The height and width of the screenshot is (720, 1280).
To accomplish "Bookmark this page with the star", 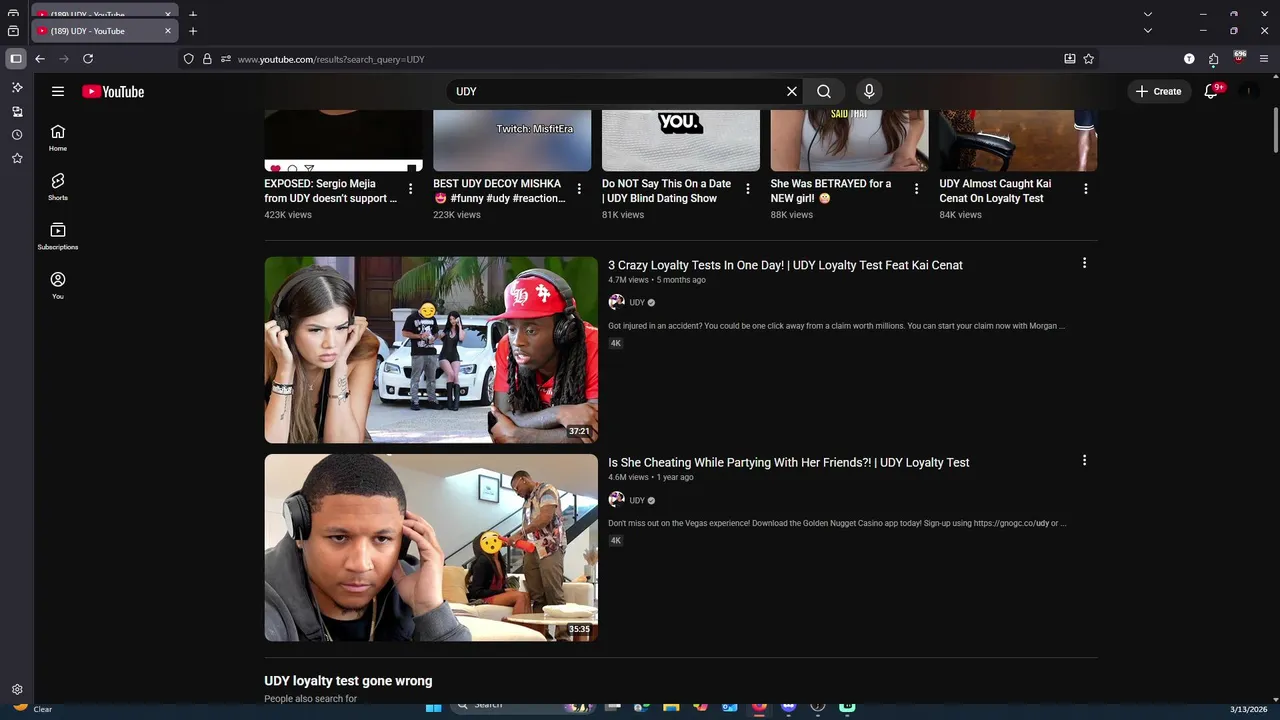I will pos(1089,59).
